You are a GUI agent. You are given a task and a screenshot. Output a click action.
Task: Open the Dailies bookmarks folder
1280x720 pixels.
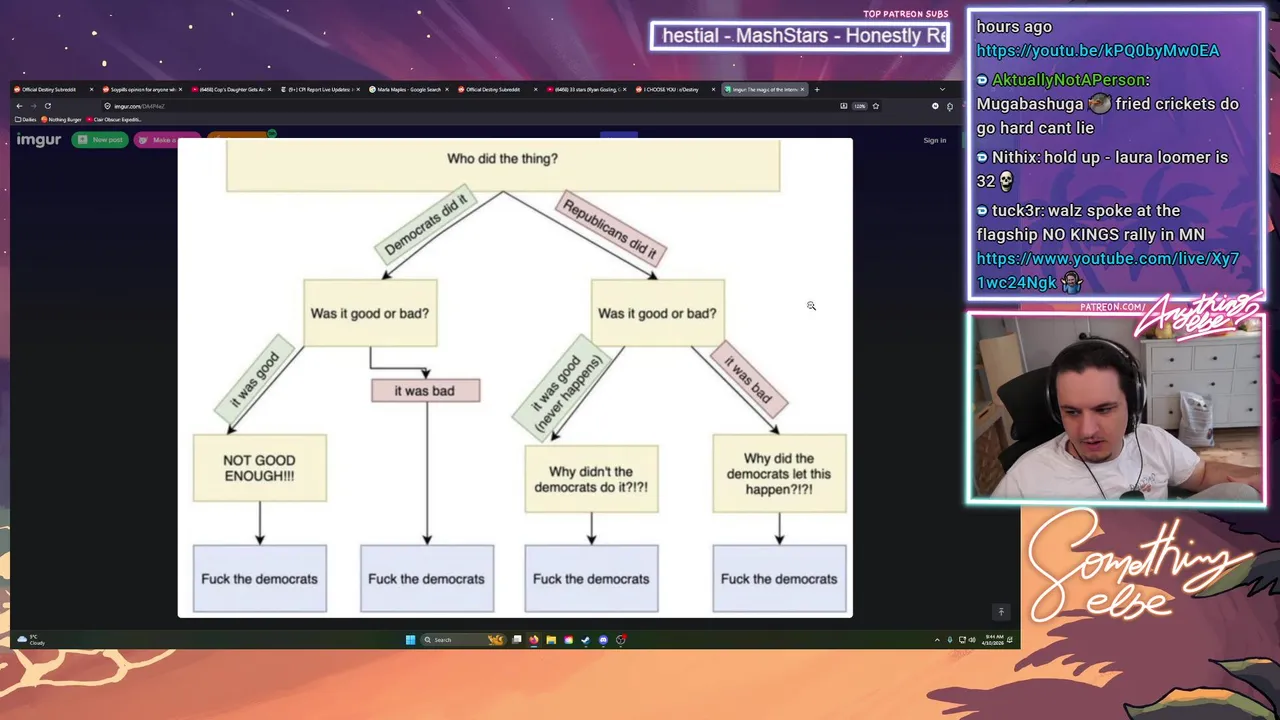(x=26, y=120)
